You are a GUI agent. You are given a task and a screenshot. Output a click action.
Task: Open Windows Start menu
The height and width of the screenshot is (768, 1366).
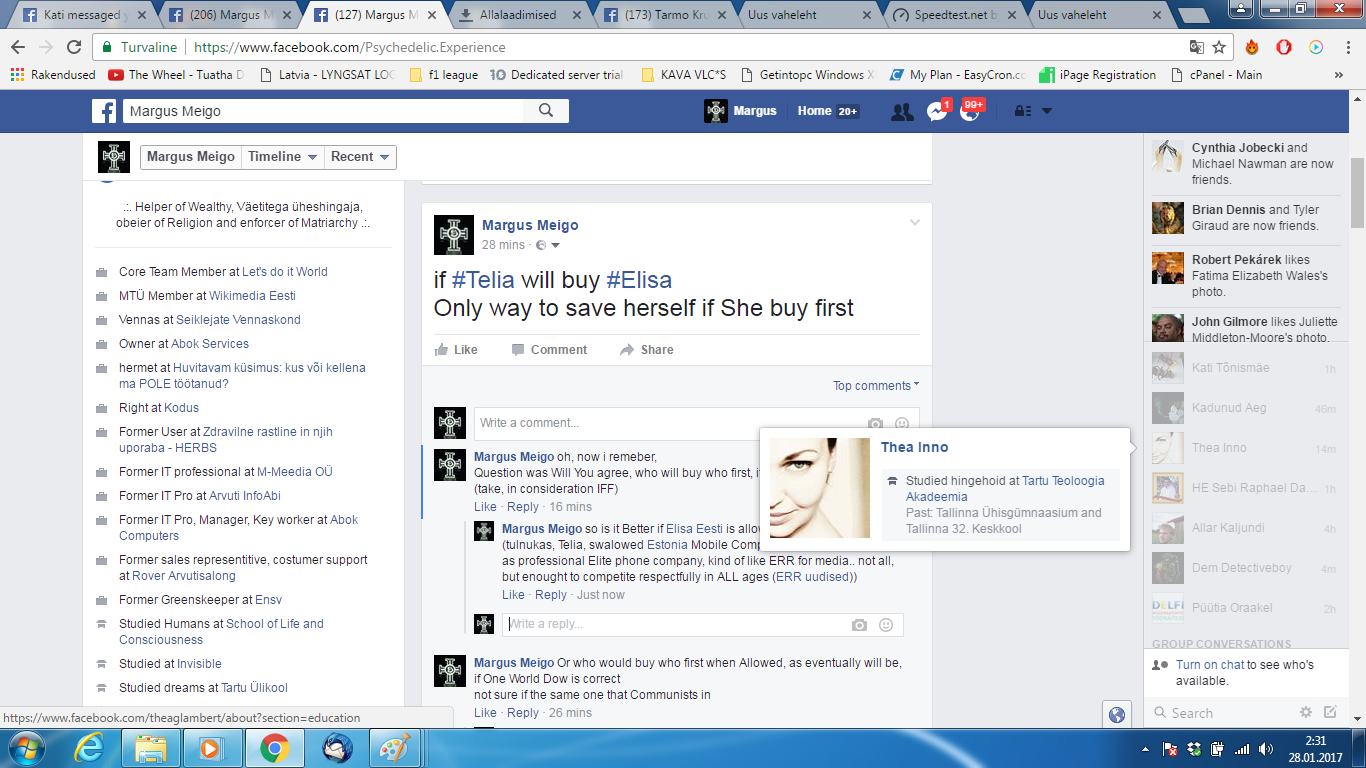click(25, 748)
